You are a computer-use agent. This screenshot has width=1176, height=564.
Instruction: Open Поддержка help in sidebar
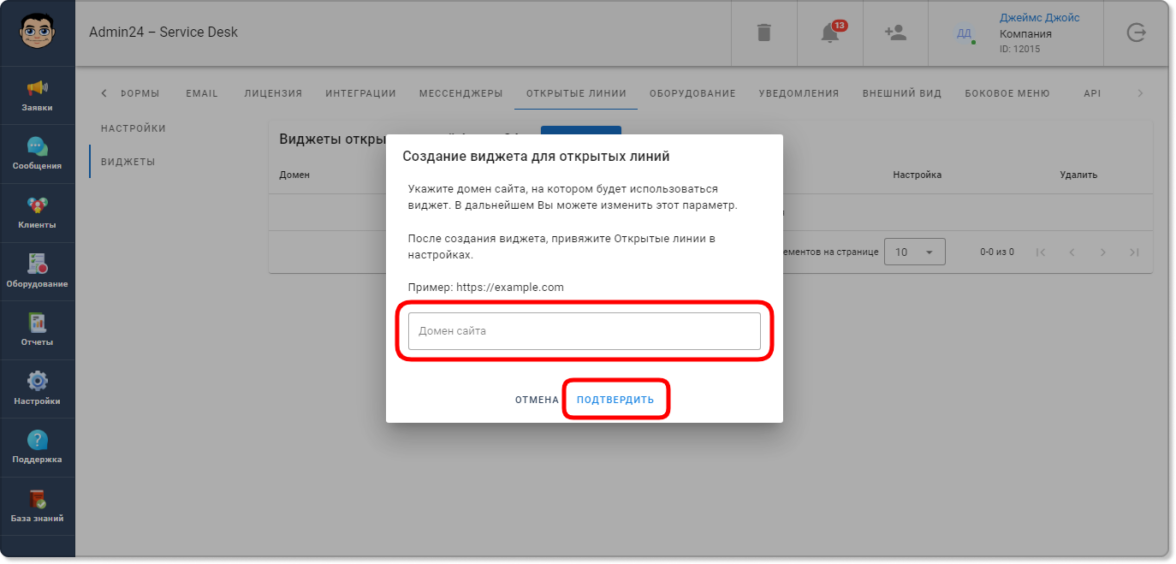pyautogui.click(x=38, y=447)
